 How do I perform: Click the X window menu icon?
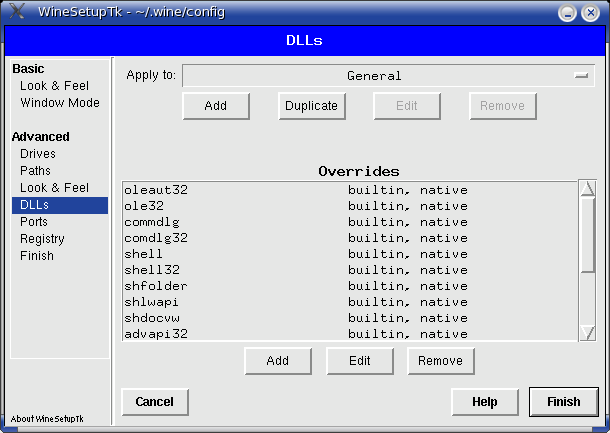[17, 12]
